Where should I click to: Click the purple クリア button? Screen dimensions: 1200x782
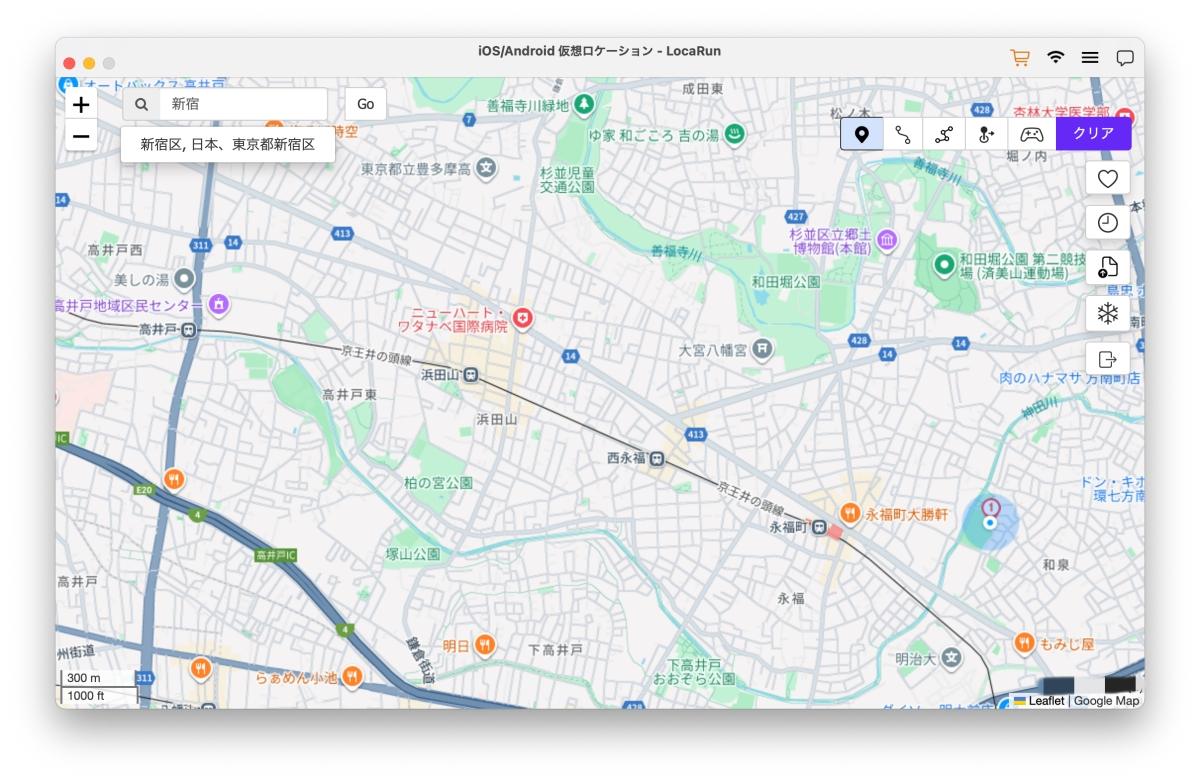click(x=1093, y=134)
